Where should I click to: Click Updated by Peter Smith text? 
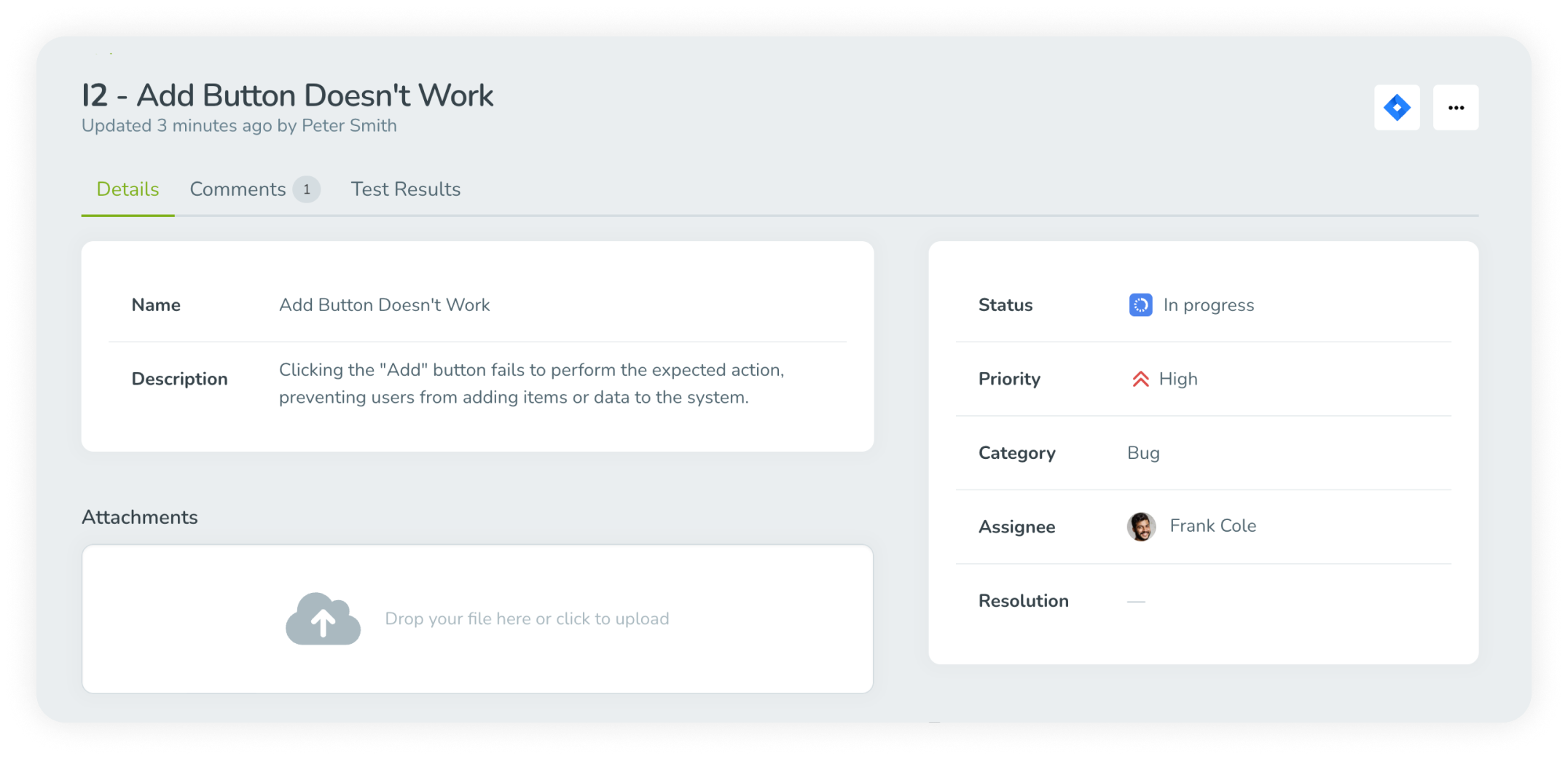tap(239, 125)
